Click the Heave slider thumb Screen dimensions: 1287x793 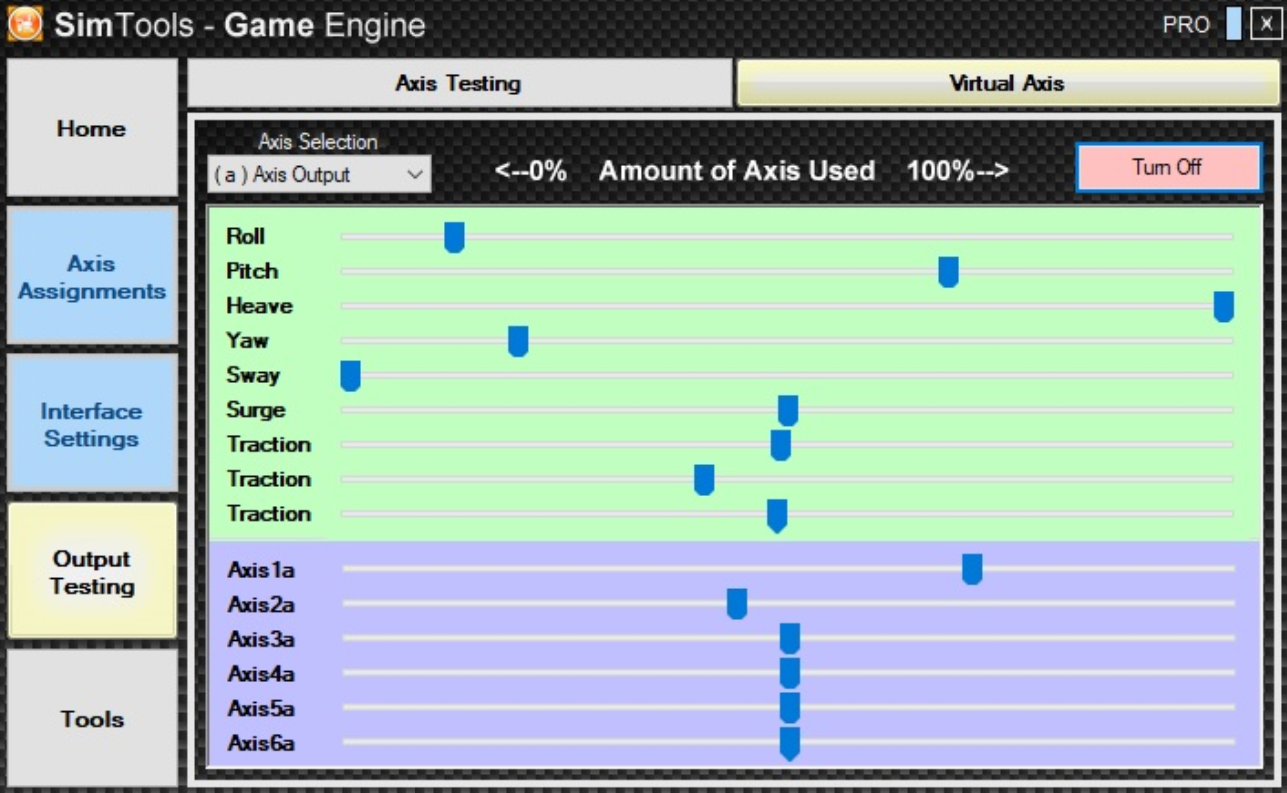coord(1223,306)
